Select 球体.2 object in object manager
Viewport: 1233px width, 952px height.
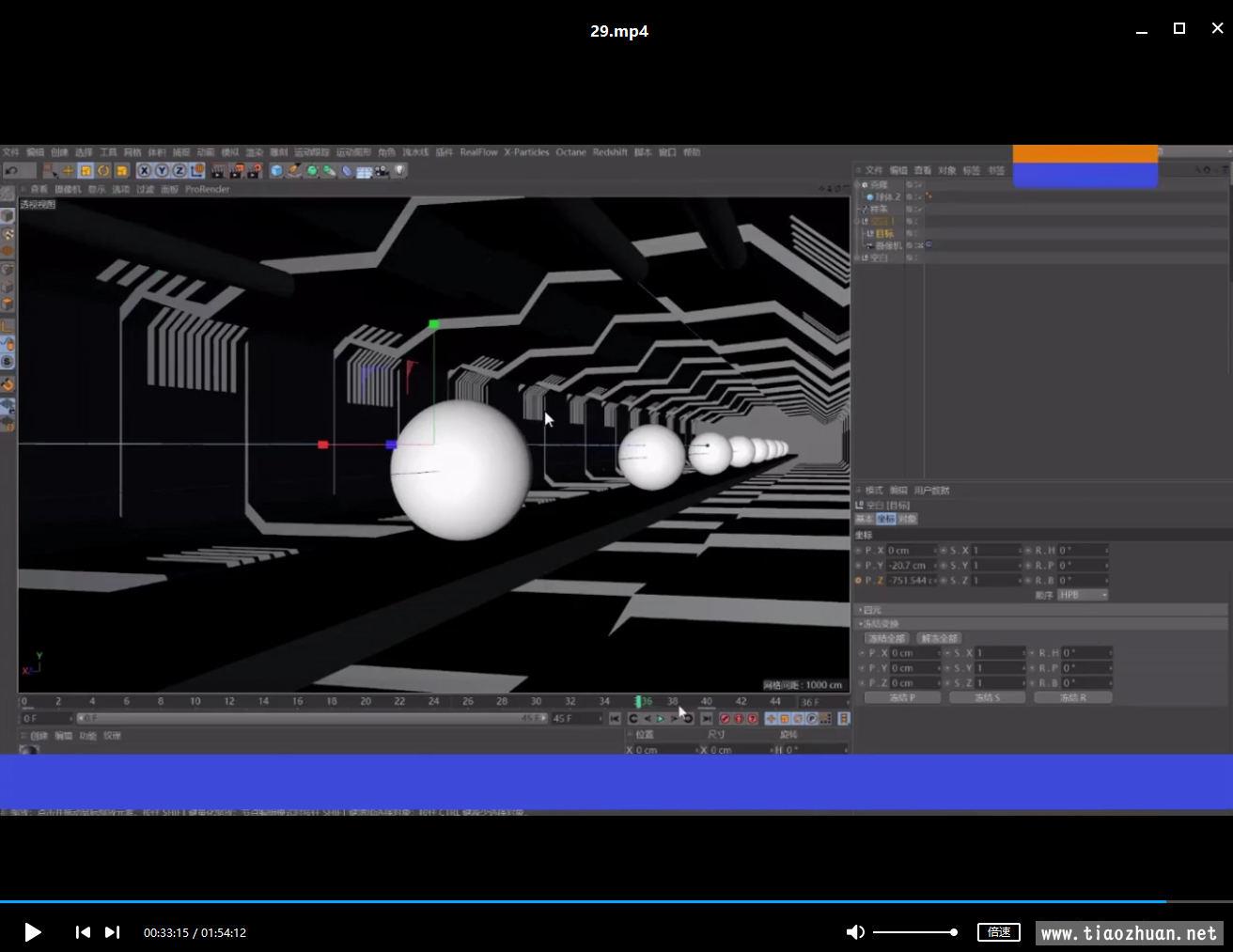(887, 196)
